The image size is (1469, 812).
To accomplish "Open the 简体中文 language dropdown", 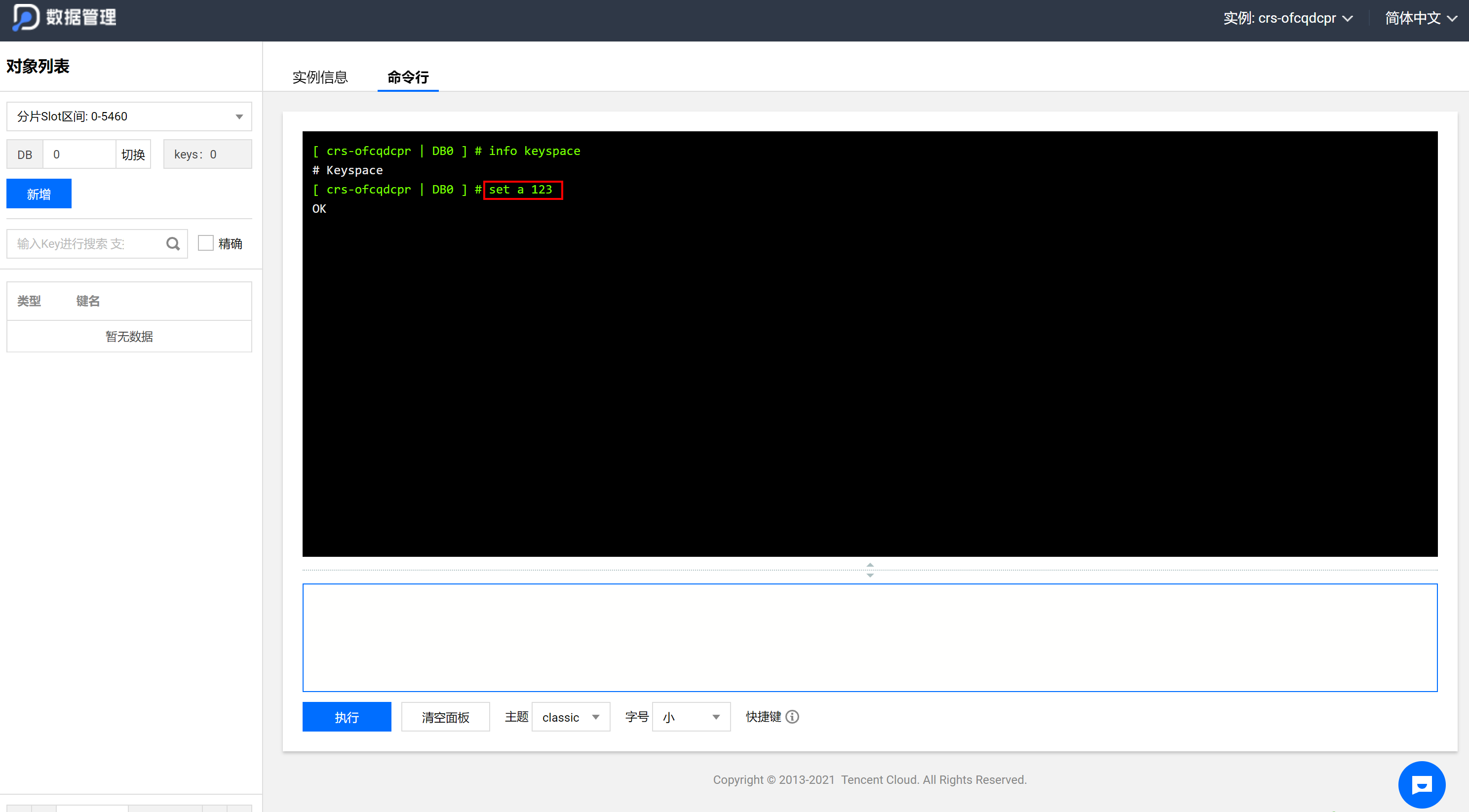I will [x=1421, y=18].
